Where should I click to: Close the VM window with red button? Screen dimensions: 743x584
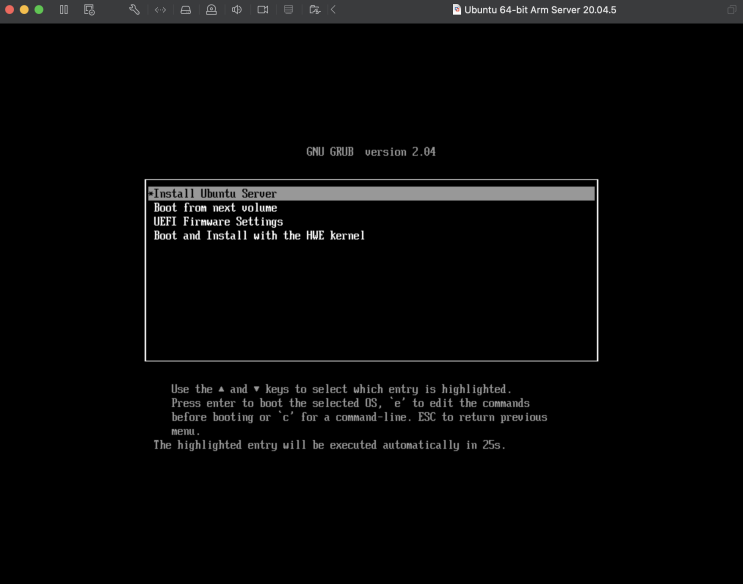click(x=9, y=9)
